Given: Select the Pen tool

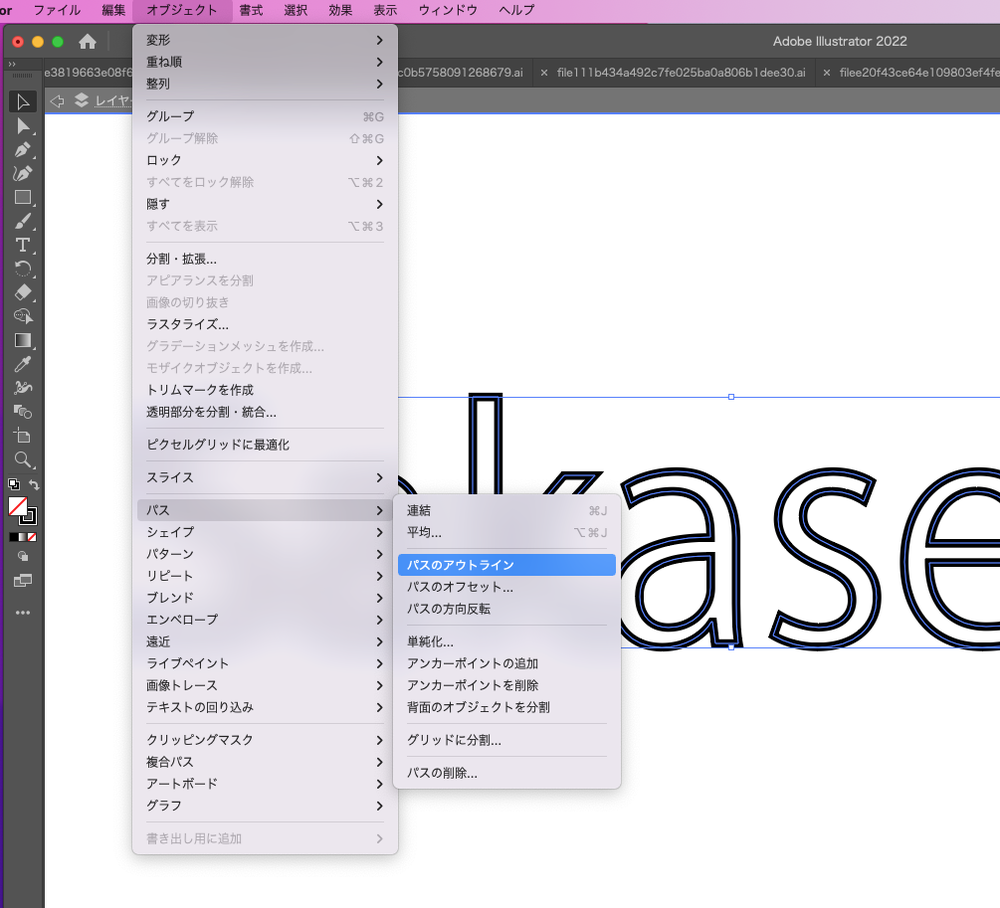Looking at the screenshot, I should tap(23, 149).
